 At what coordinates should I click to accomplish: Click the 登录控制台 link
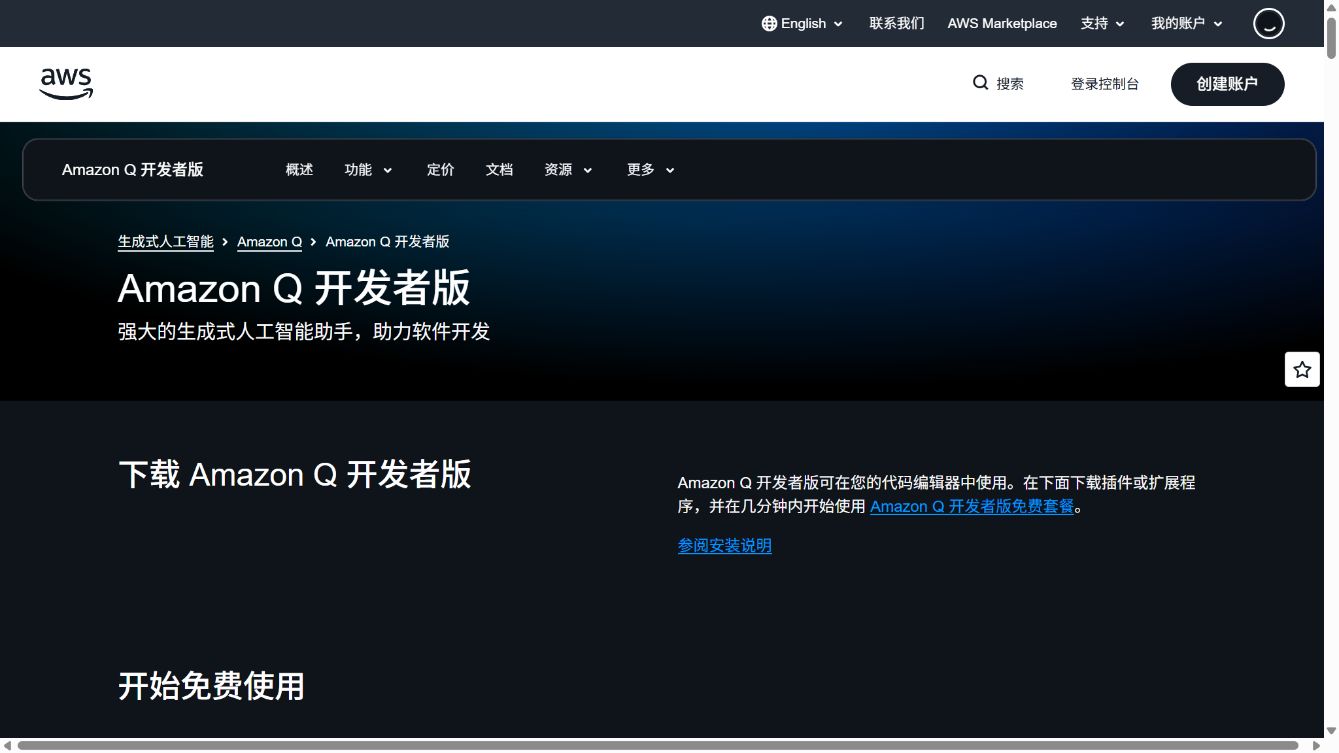[1105, 84]
